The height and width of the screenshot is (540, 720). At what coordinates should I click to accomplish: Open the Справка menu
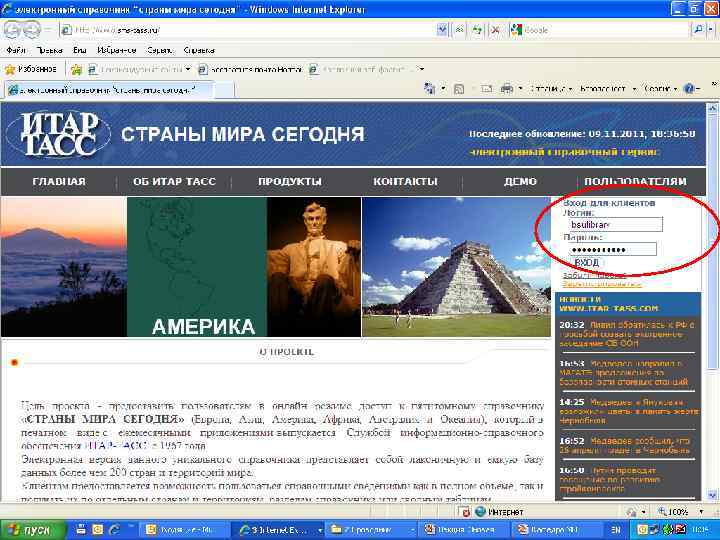(199, 50)
